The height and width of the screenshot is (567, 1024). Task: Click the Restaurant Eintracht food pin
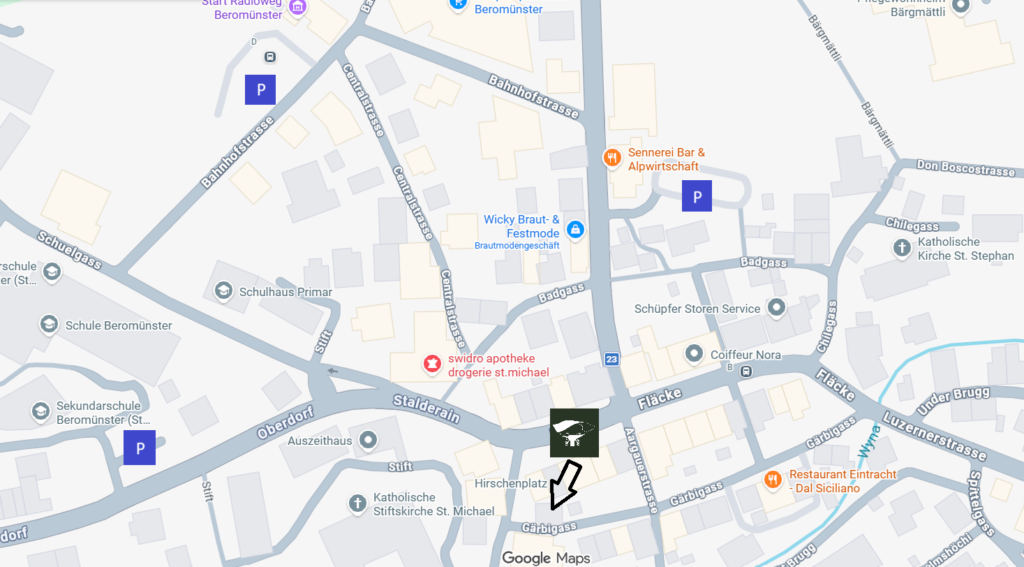tap(773, 480)
